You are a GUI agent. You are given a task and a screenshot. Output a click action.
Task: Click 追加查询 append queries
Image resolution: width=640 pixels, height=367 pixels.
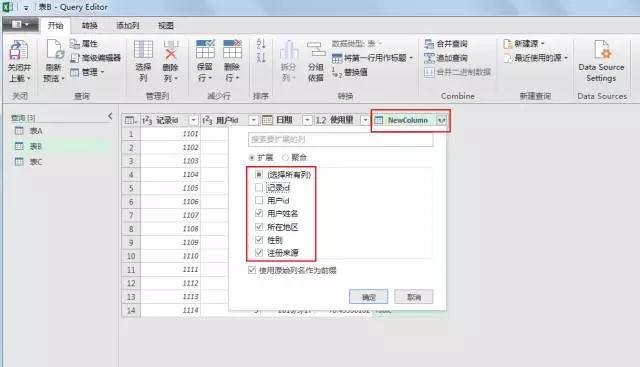click(x=446, y=58)
